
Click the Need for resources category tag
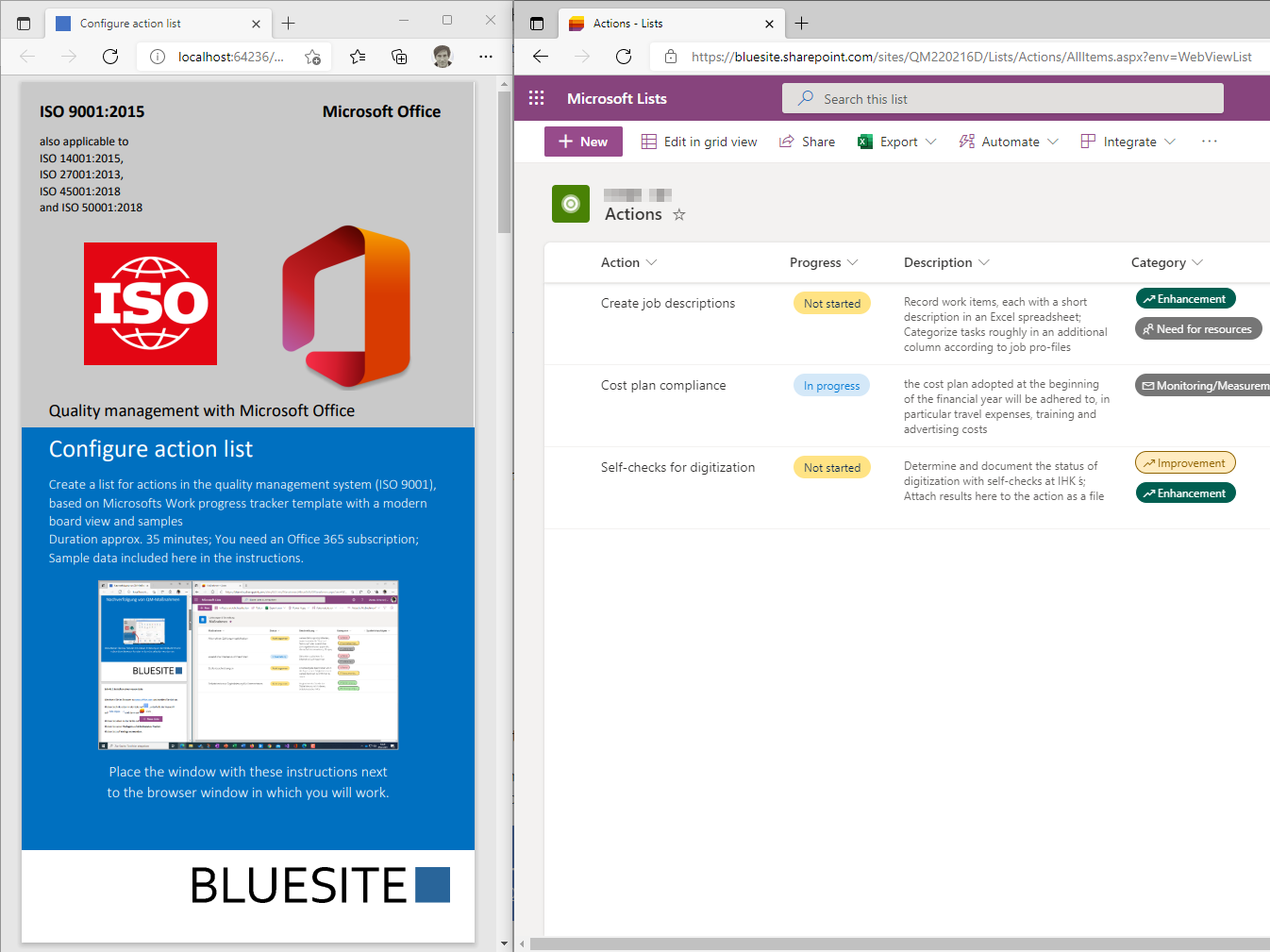(1198, 329)
